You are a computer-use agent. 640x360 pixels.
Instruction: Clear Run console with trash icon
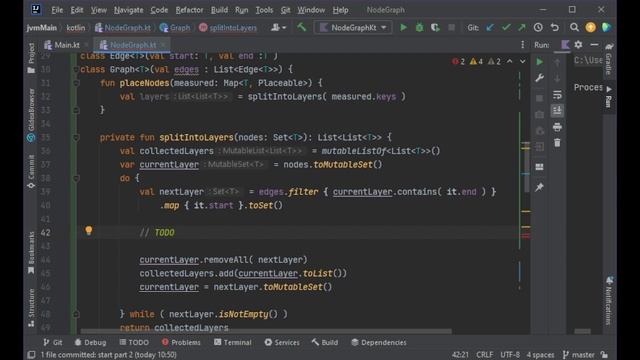point(557,143)
